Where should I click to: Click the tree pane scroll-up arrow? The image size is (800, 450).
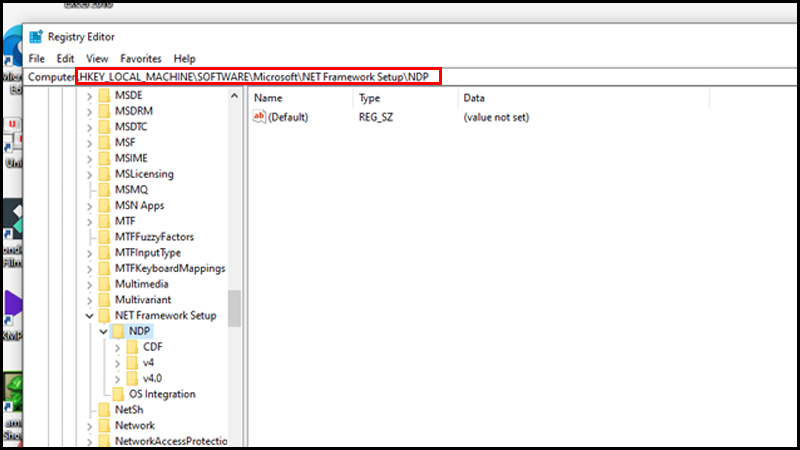234,95
